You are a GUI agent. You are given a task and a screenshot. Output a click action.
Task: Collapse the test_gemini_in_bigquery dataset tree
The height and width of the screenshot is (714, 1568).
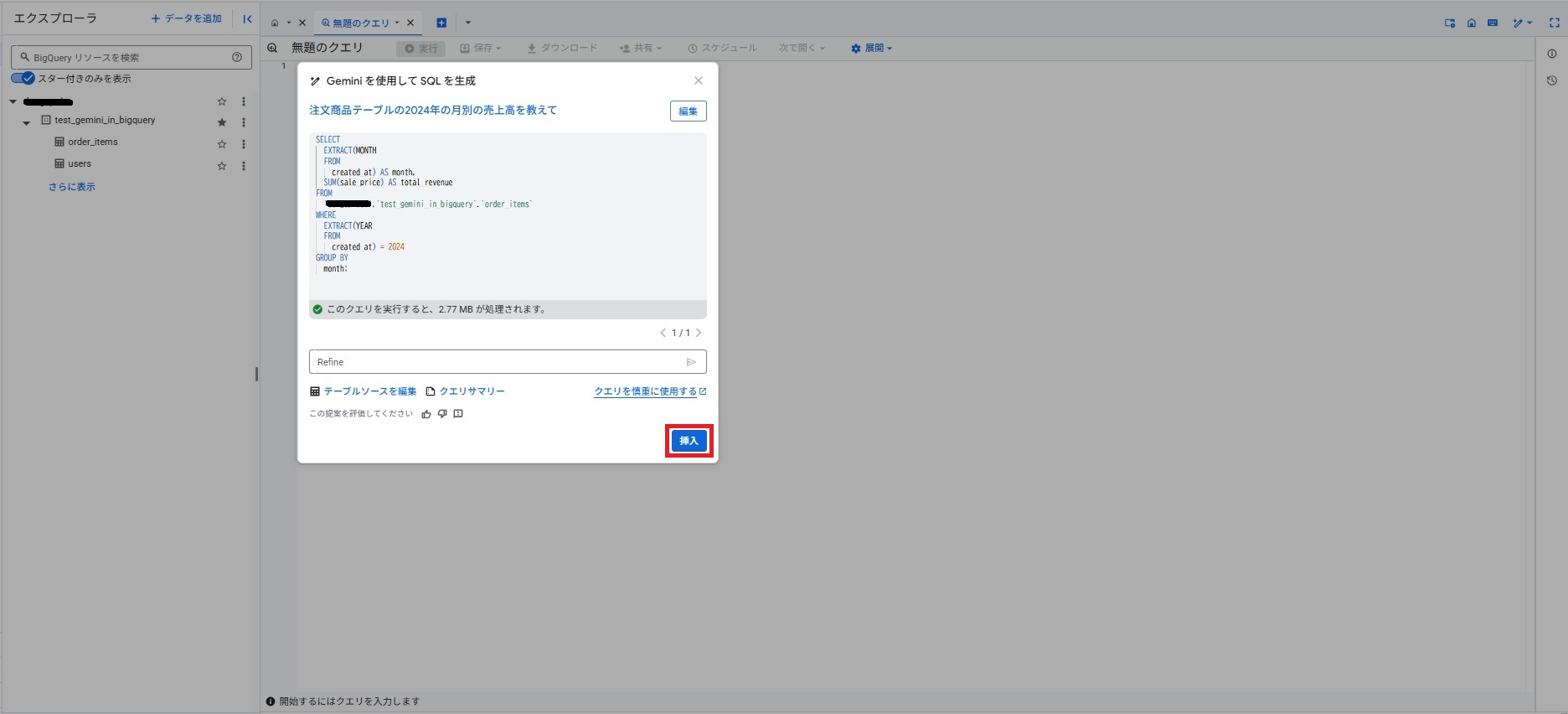[x=26, y=122]
